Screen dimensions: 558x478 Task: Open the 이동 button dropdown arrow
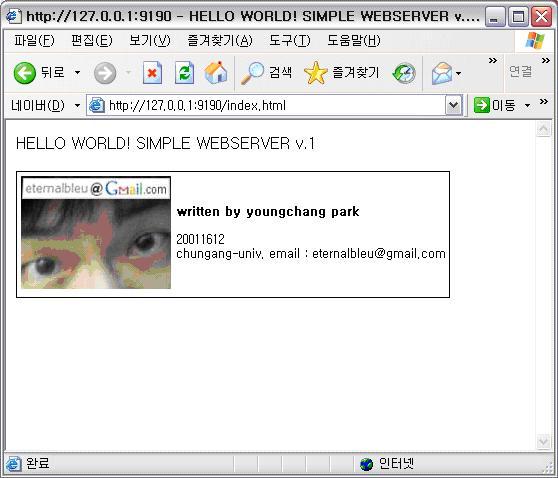[527, 106]
